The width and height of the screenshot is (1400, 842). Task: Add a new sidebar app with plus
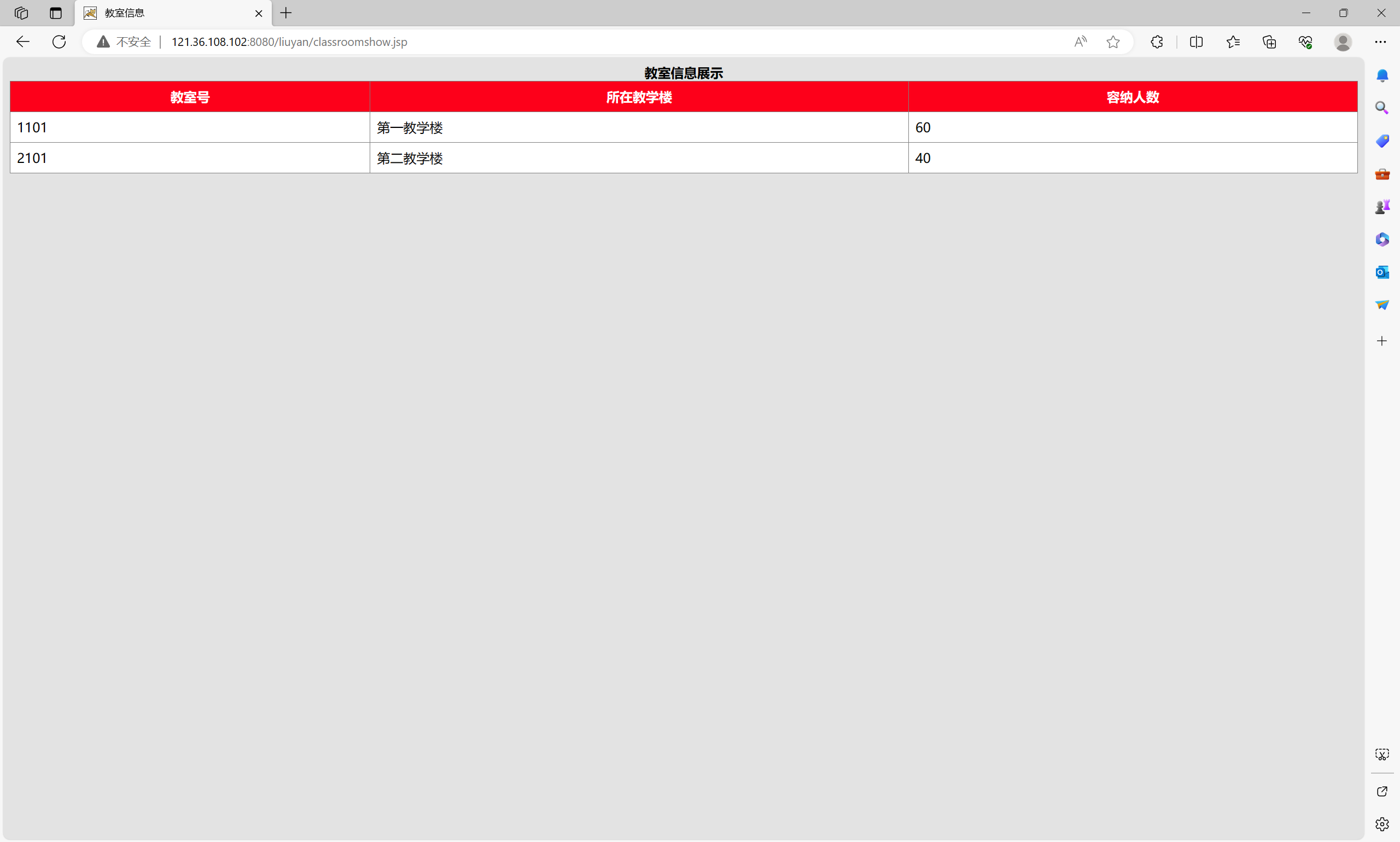coord(1382,341)
